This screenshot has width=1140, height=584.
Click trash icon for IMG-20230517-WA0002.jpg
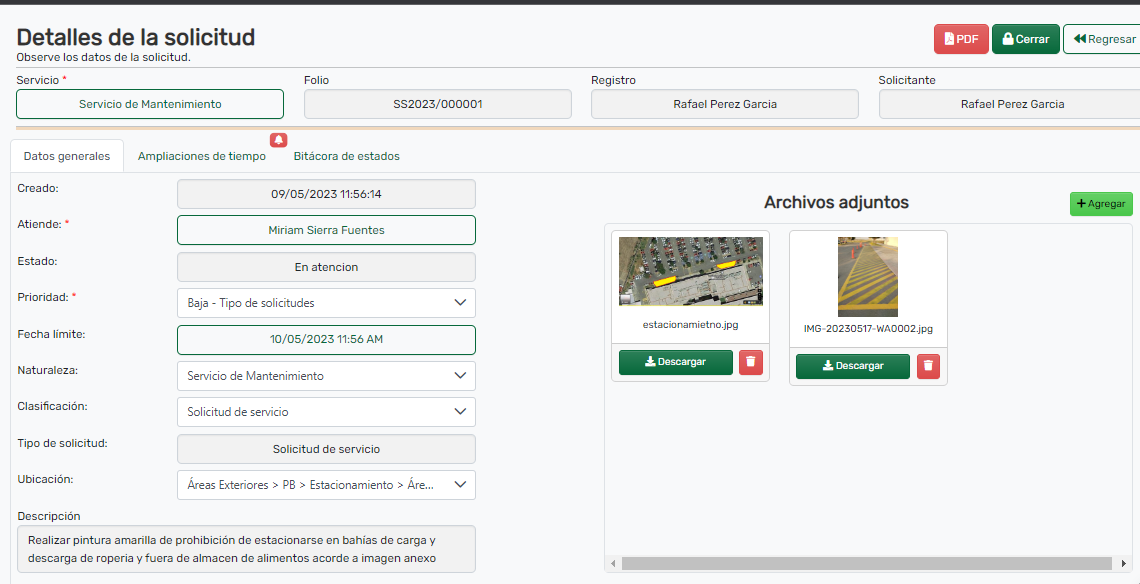[x=928, y=366]
